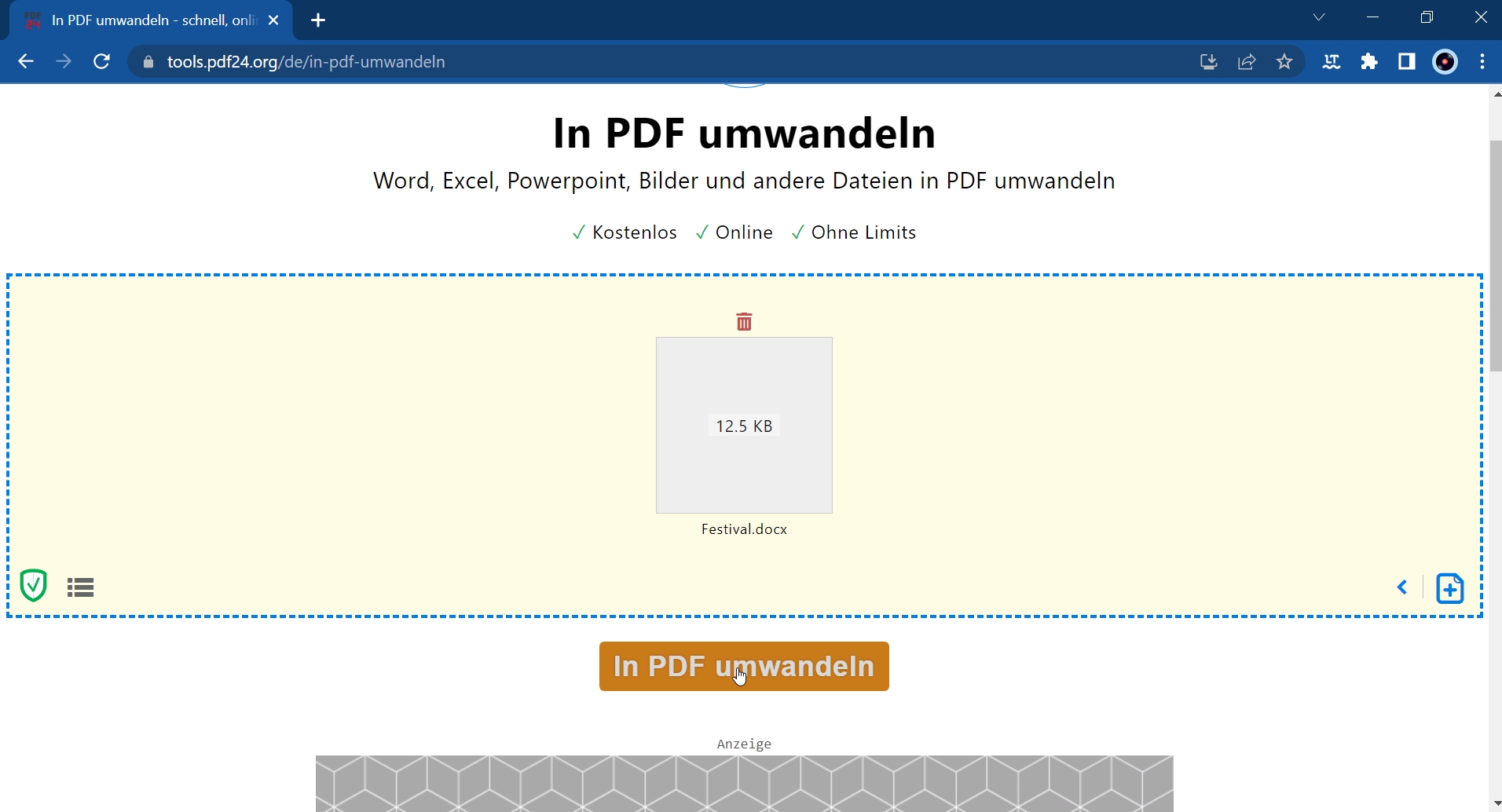This screenshot has height=812, width=1502.
Task: Click the green shield virus-scan icon
Action: coord(33,586)
